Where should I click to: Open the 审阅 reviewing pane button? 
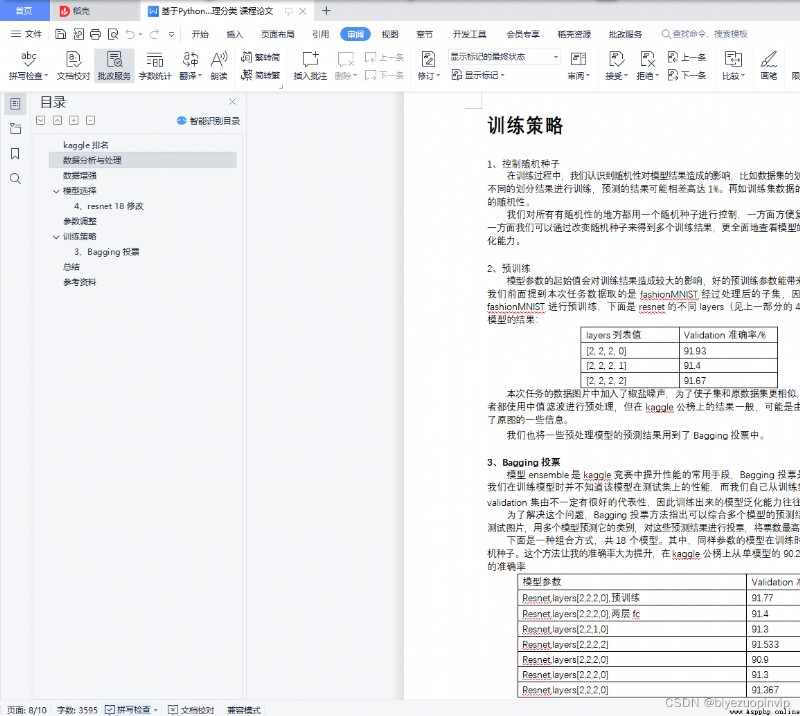pos(578,66)
